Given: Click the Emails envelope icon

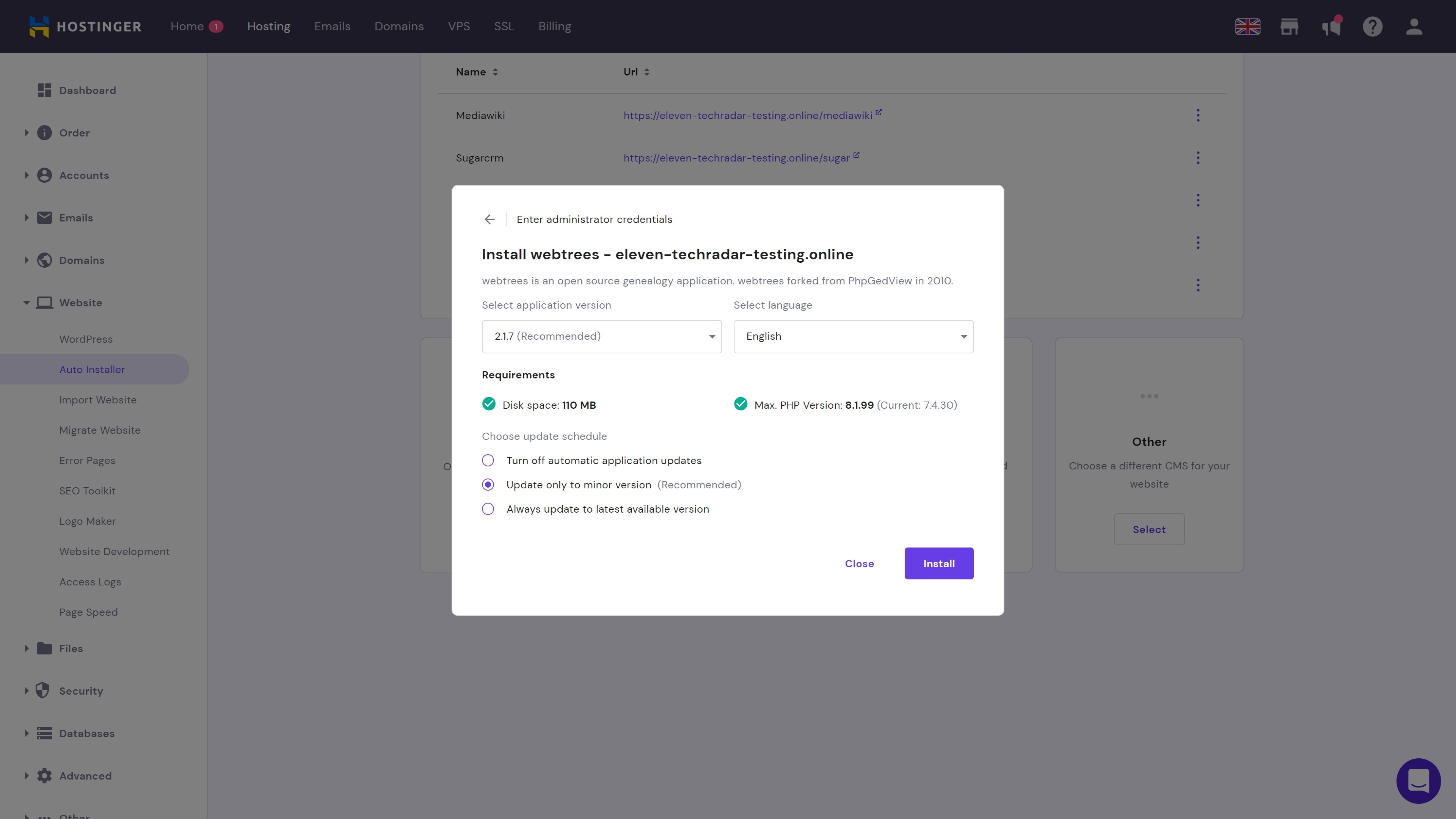Looking at the screenshot, I should 44,218.
